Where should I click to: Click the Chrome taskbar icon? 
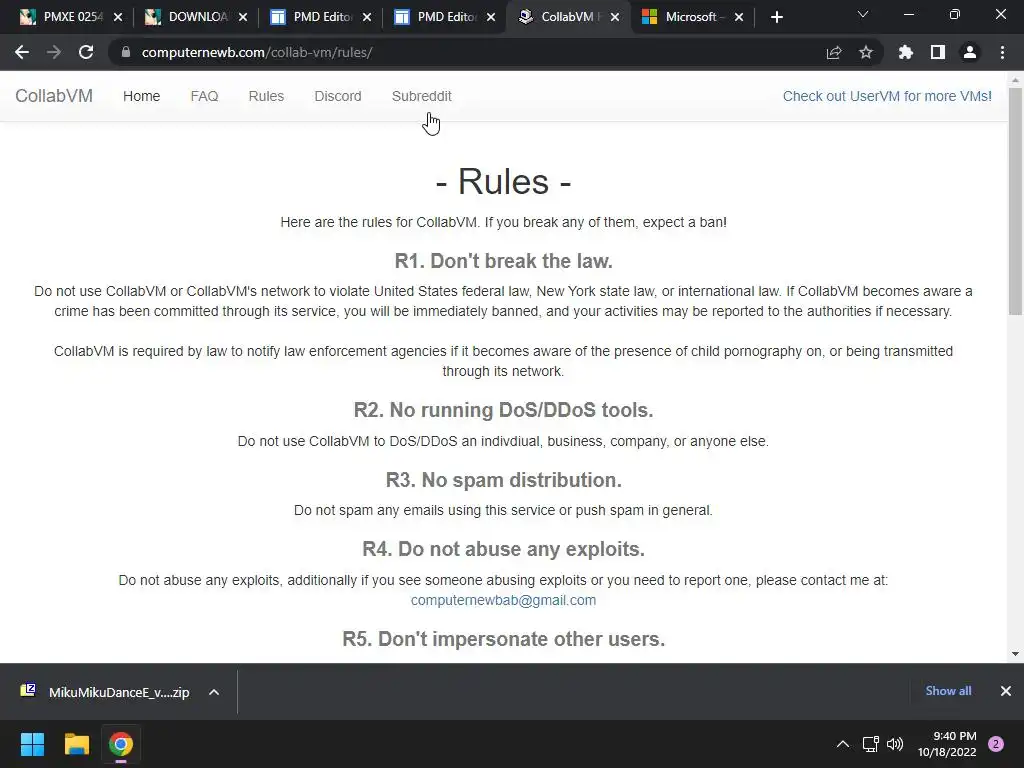(x=121, y=744)
